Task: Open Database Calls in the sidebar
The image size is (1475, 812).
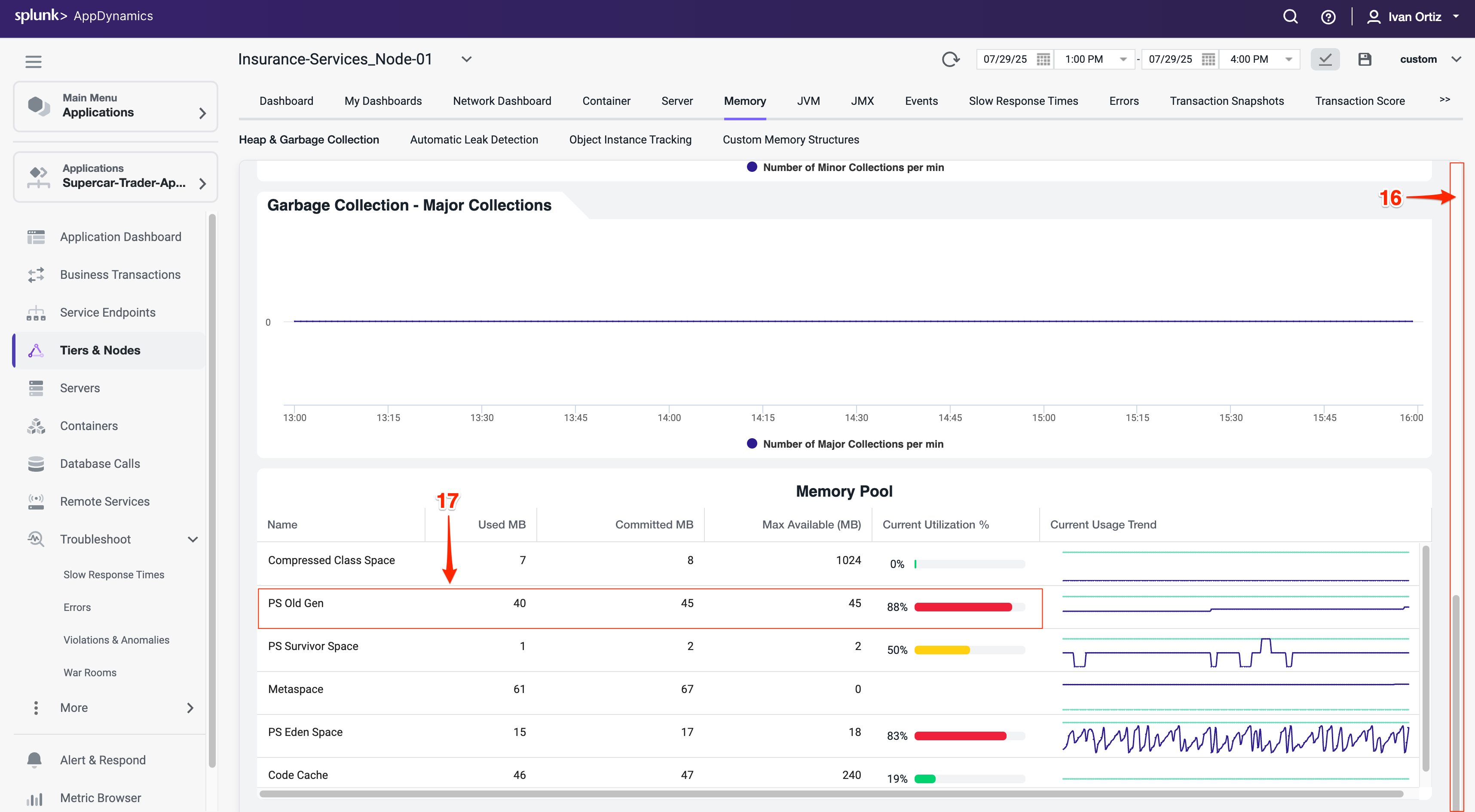Action: pos(100,464)
